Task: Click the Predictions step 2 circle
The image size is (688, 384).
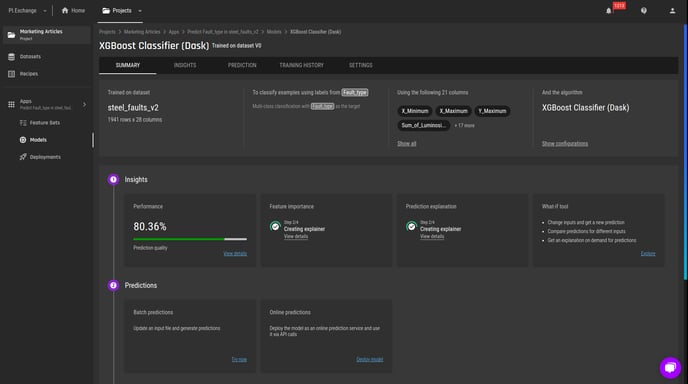Action: [113, 285]
